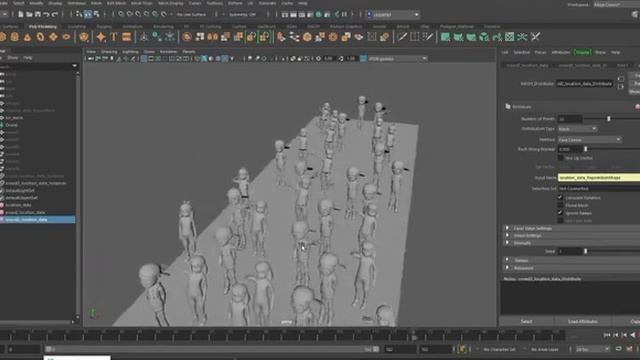Open the UV Editor green shelf icon
640x360 pixels.
[445, 37]
